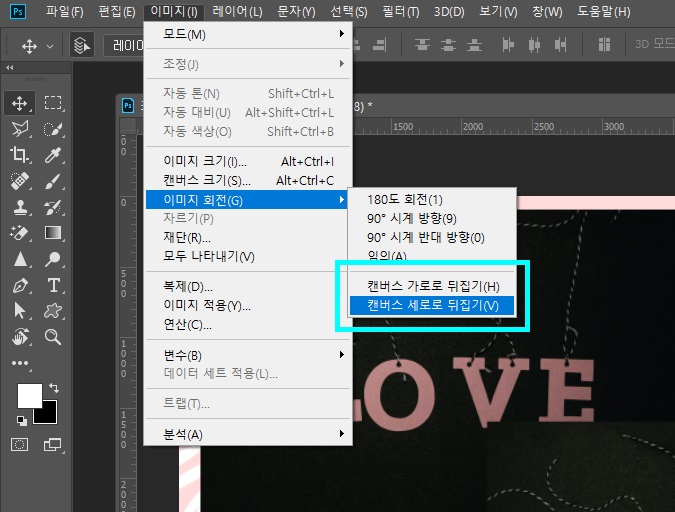Screen dimensions: 675x512
Task: Open the 편집(E) menu
Action: (117, 12)
